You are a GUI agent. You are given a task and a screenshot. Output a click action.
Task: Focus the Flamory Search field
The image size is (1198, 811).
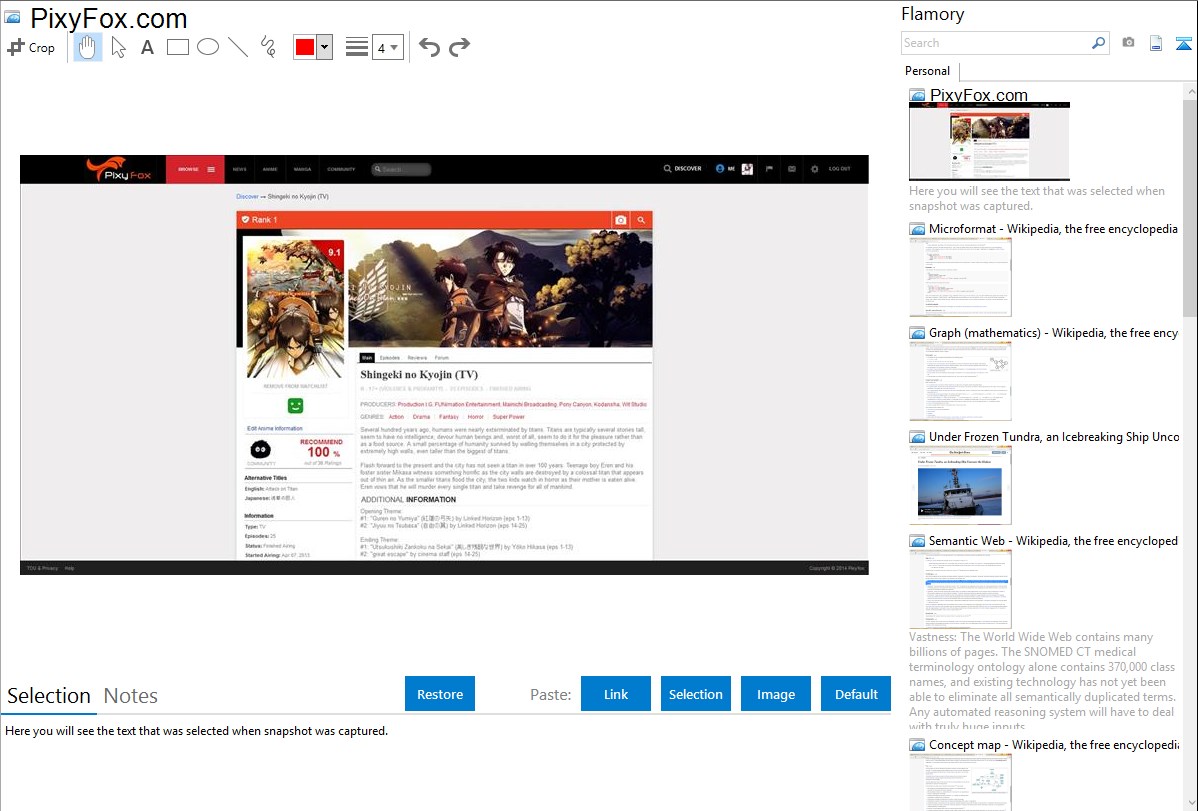point(996,43)
